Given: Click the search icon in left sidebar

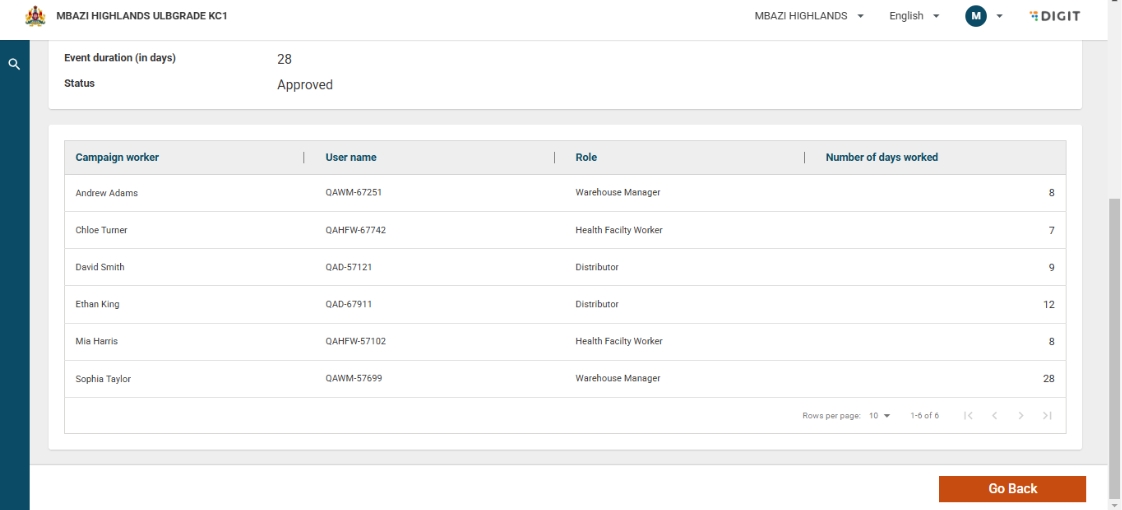Looking at the screenshot, I should [14, 64].
